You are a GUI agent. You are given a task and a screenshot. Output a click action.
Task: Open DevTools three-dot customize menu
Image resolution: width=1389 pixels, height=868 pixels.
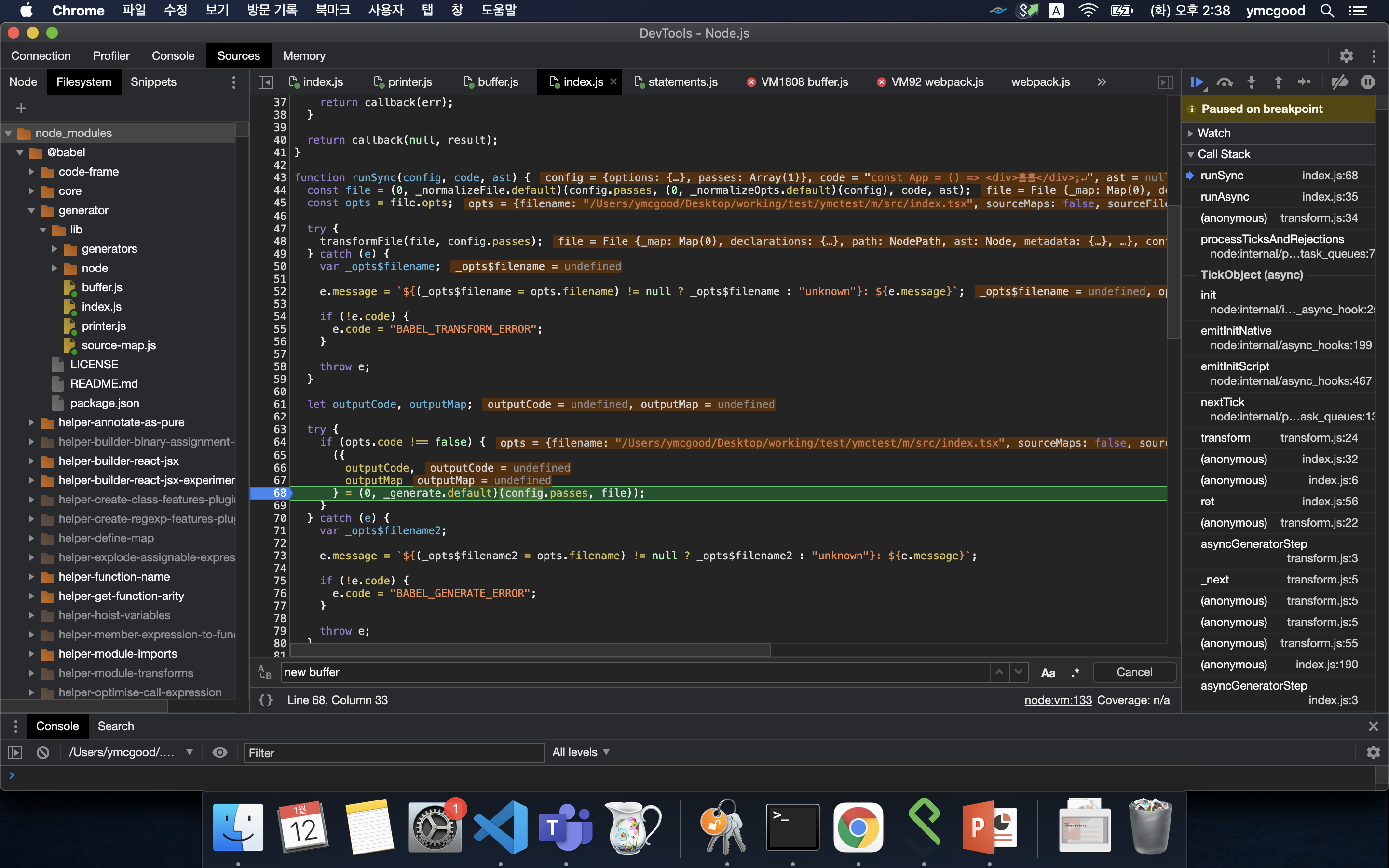tap(1374, 55)
